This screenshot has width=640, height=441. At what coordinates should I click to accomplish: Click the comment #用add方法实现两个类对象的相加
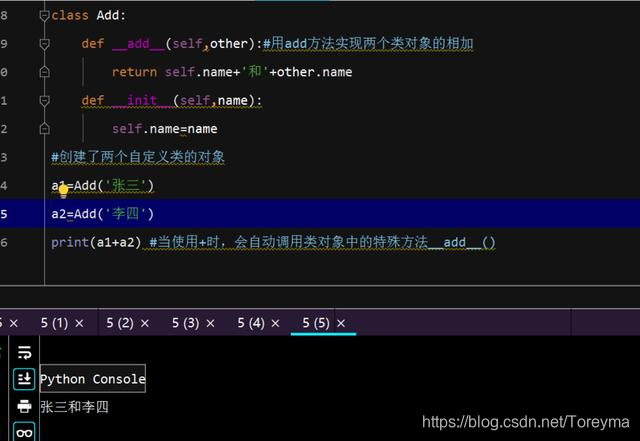click(368, 43)
